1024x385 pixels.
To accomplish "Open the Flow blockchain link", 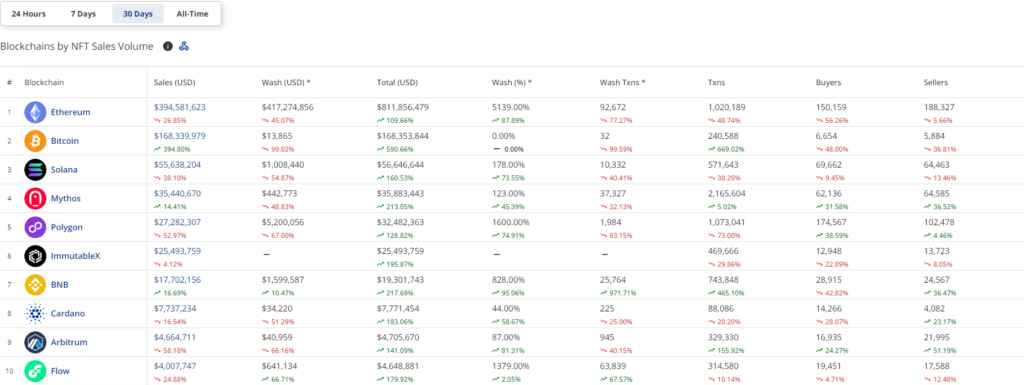I will pos(60,371).
